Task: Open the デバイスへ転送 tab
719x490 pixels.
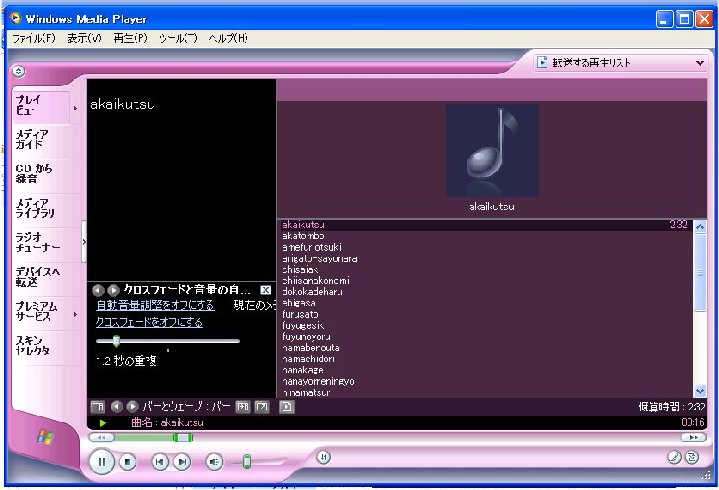Action: click(x=45, y=277)
